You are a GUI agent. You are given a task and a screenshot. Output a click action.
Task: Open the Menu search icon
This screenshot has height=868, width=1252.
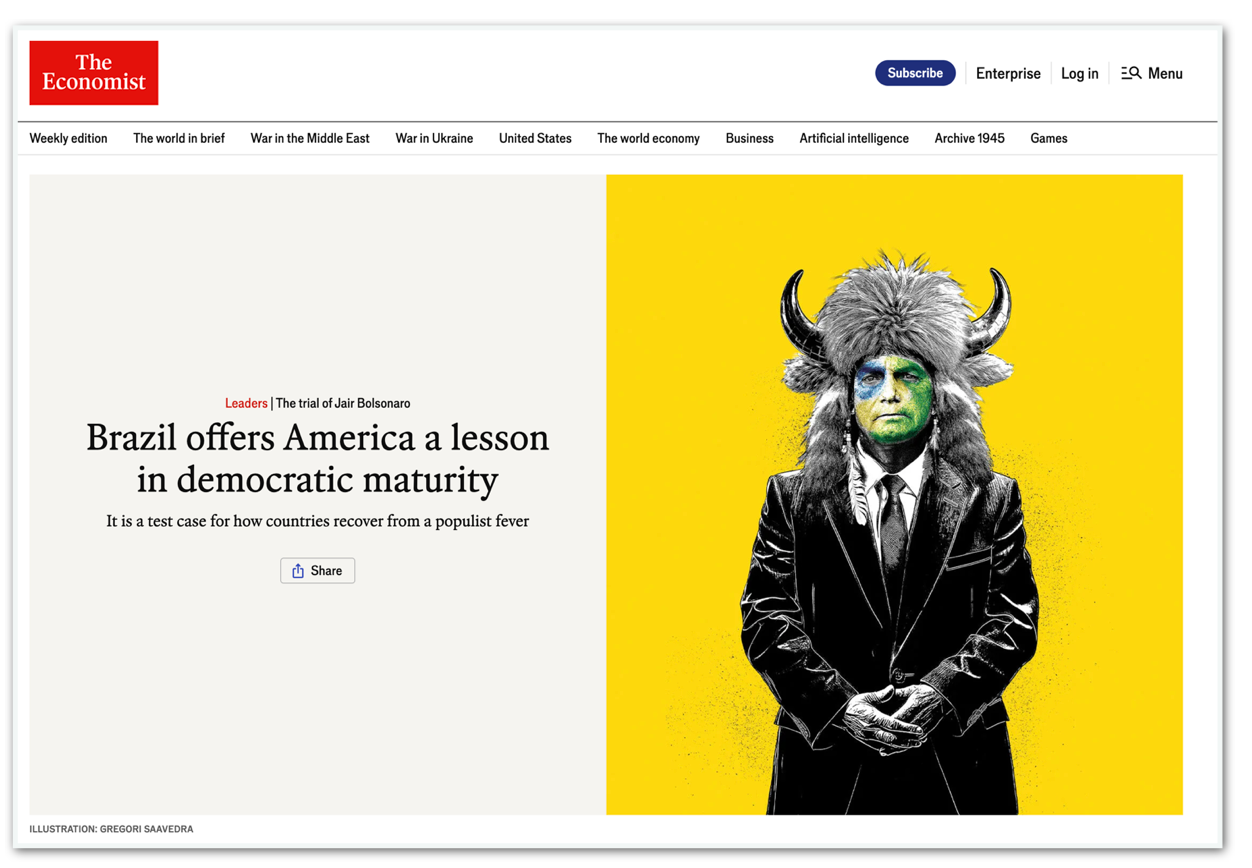click(1131, 73)
